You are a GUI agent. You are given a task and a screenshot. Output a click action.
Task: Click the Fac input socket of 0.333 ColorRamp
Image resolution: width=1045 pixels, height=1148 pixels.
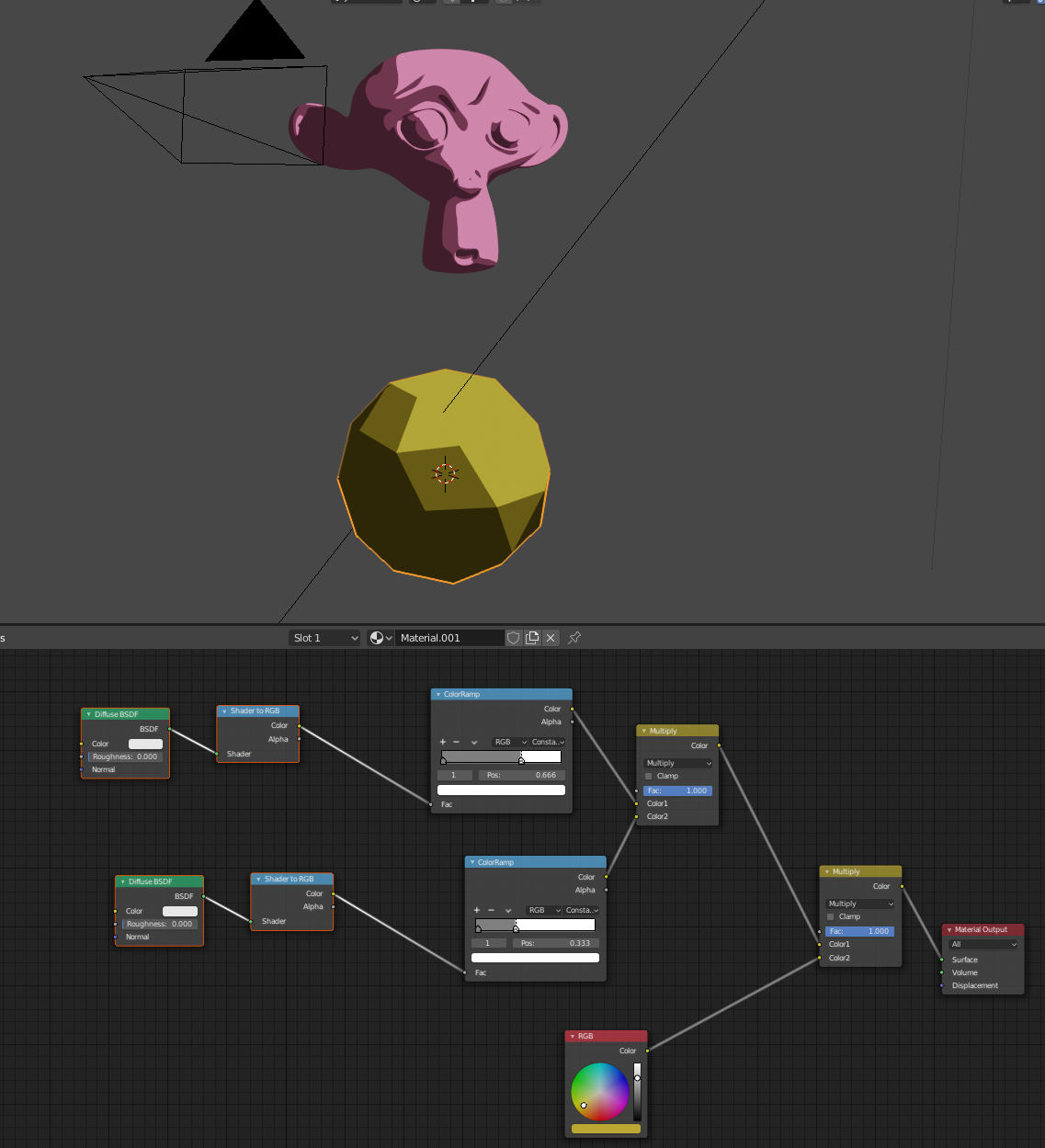click(465, 972)
